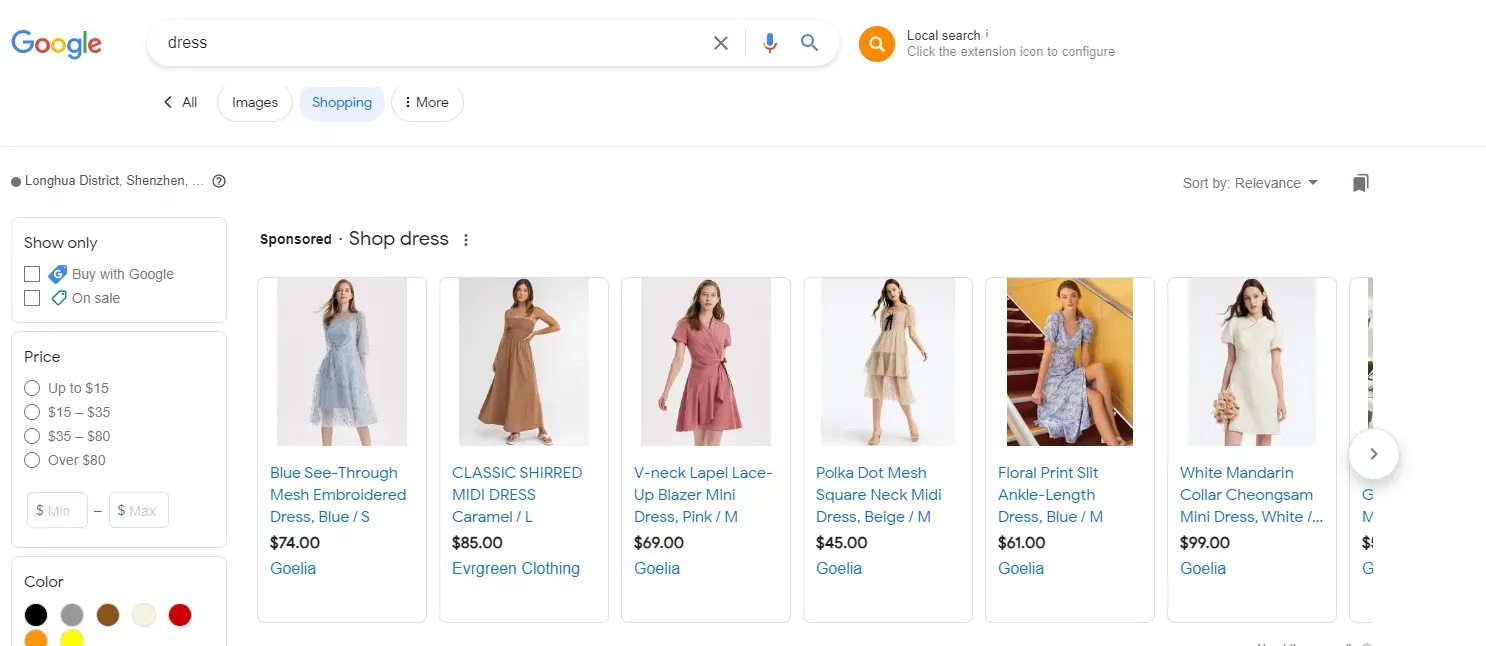Clear the search box with X icon

(720, 43)
